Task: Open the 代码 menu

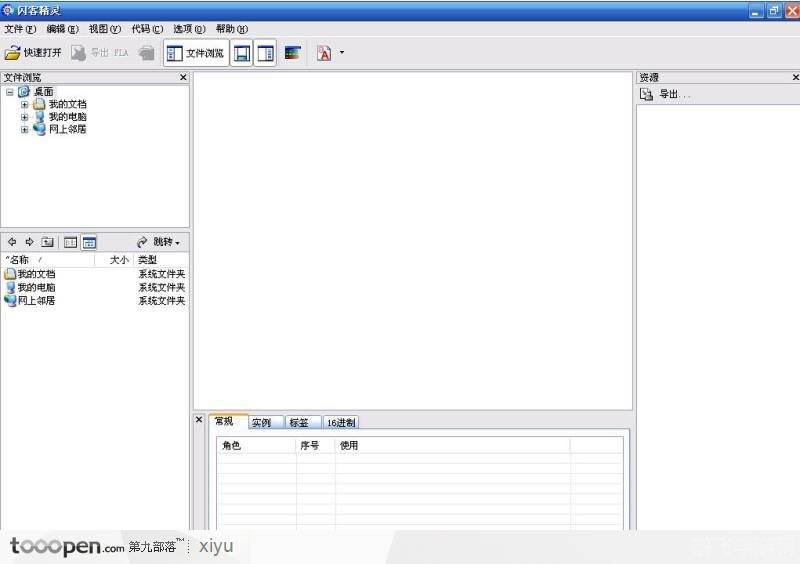Action: click(x=146, y=29)
